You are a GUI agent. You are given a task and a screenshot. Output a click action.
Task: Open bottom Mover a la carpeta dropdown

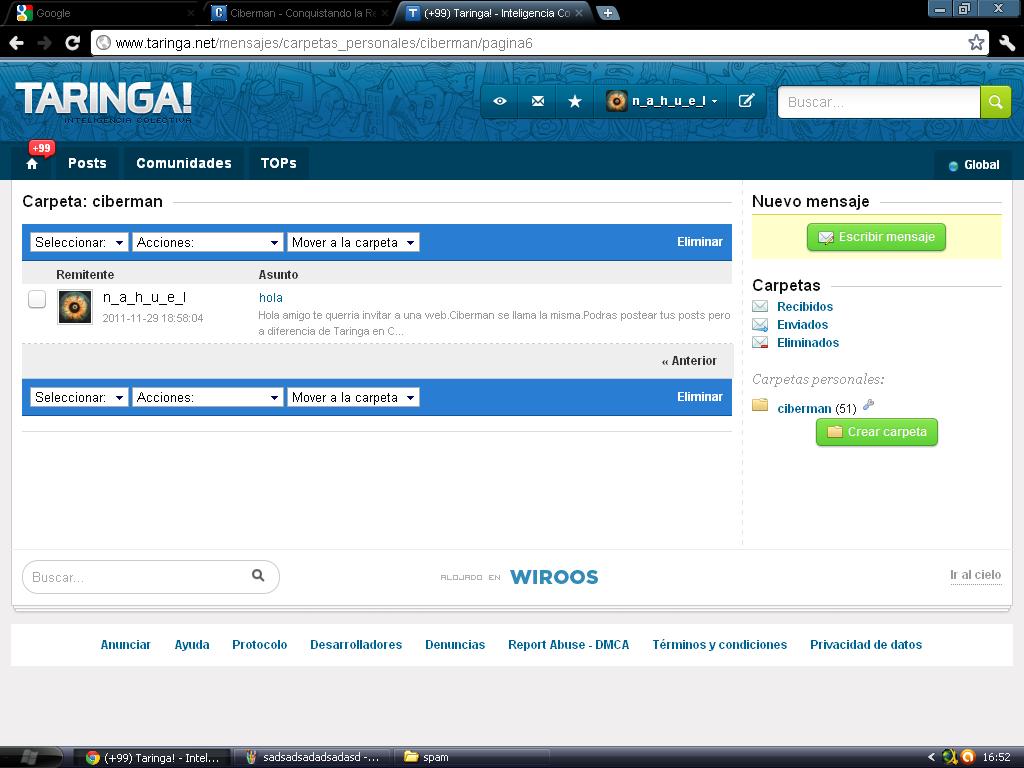(x=353, y=397)
